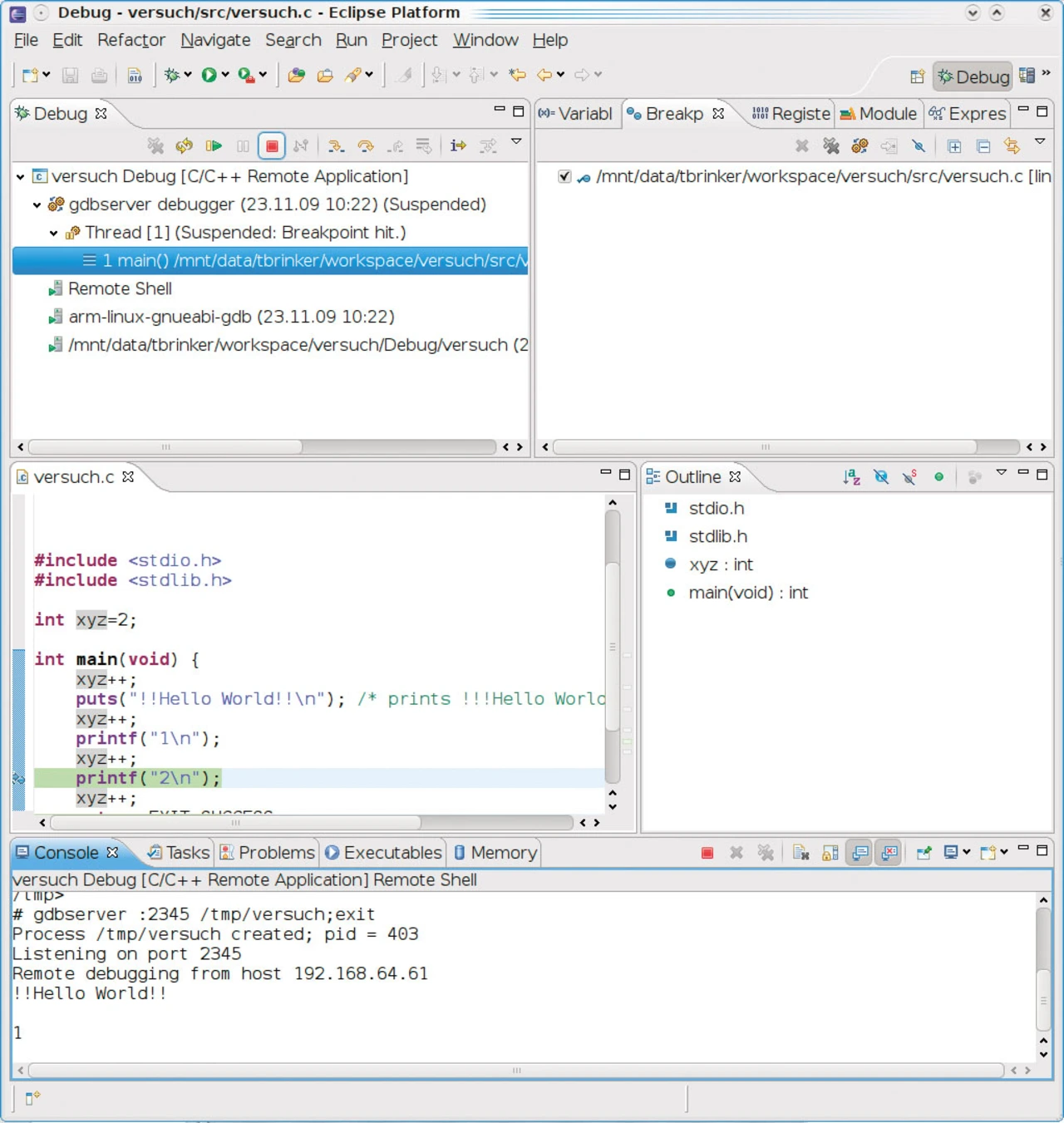
Task: Terminate the process from Console toolbar
Action: click(707, 853)
